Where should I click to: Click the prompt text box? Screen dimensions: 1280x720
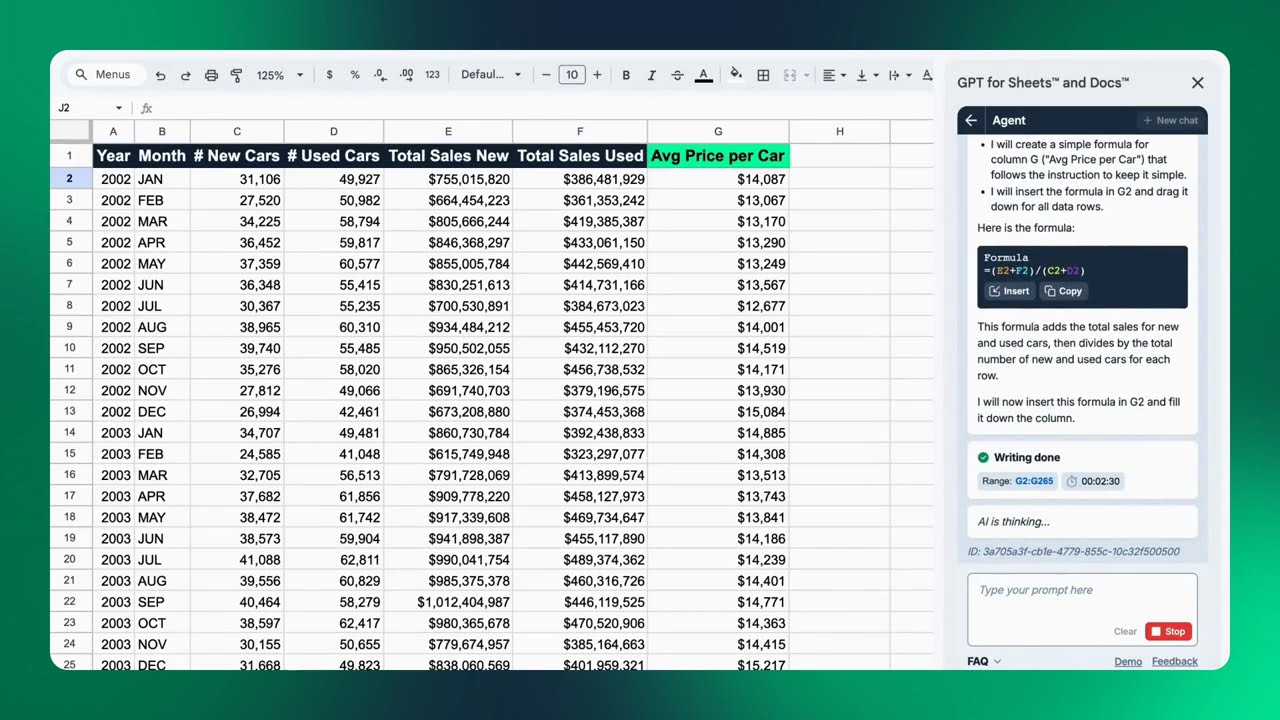tap(1082, 609)
